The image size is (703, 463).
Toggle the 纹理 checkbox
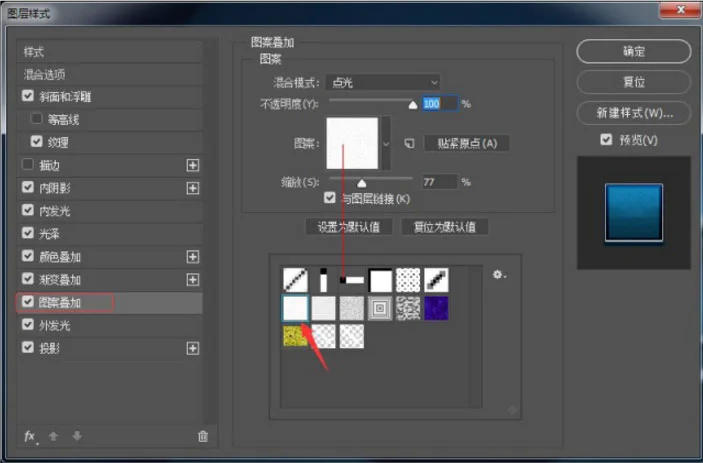[36, 142]
